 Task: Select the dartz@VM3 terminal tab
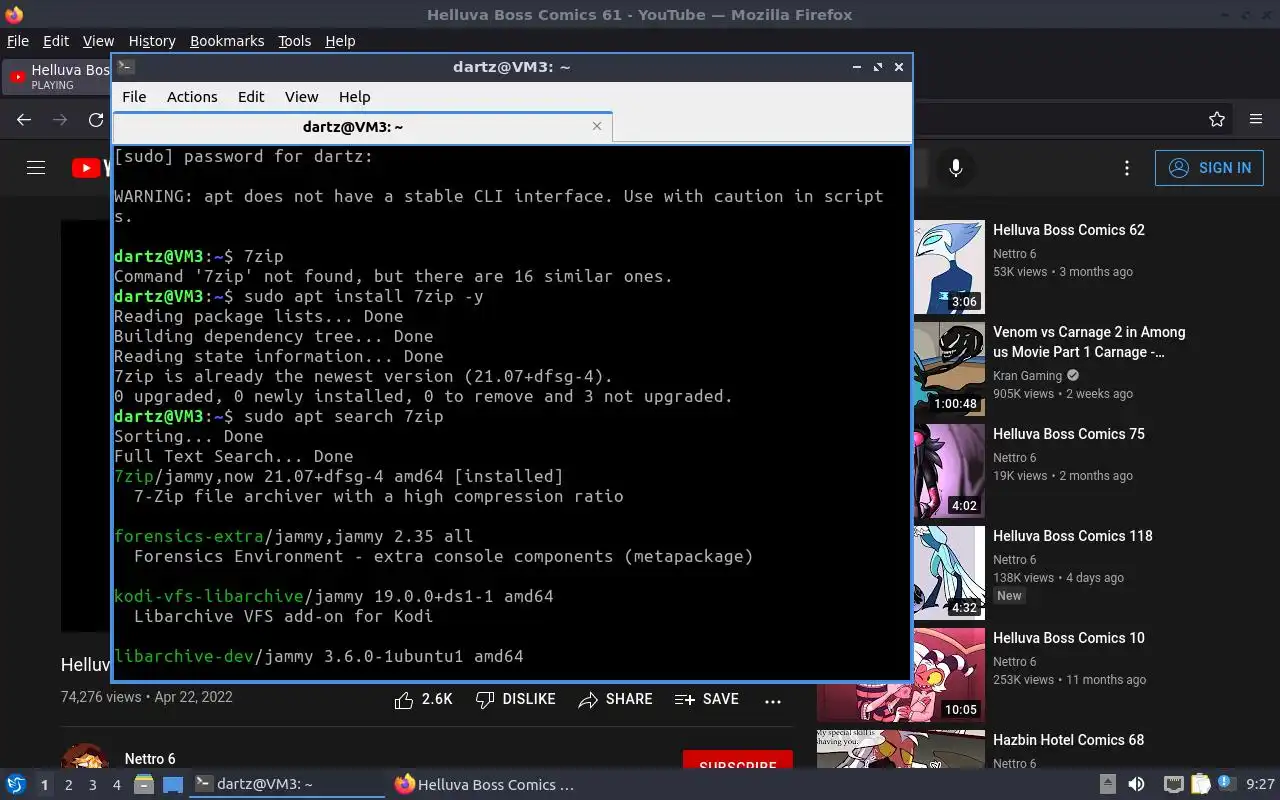click(362, 127)
